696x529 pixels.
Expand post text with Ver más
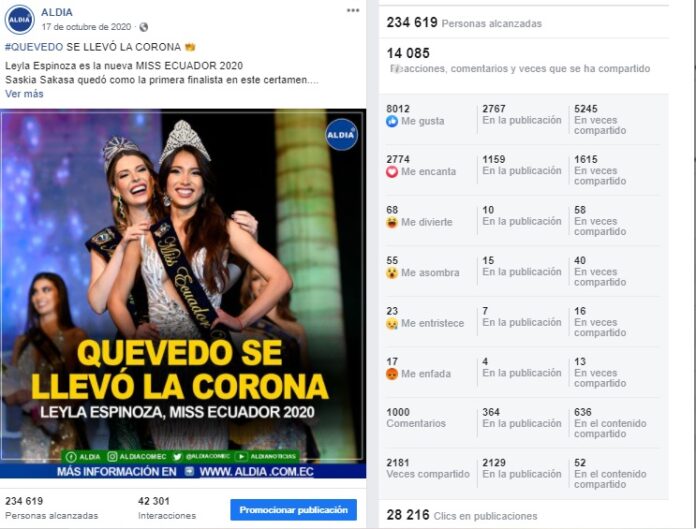[24, 94]
